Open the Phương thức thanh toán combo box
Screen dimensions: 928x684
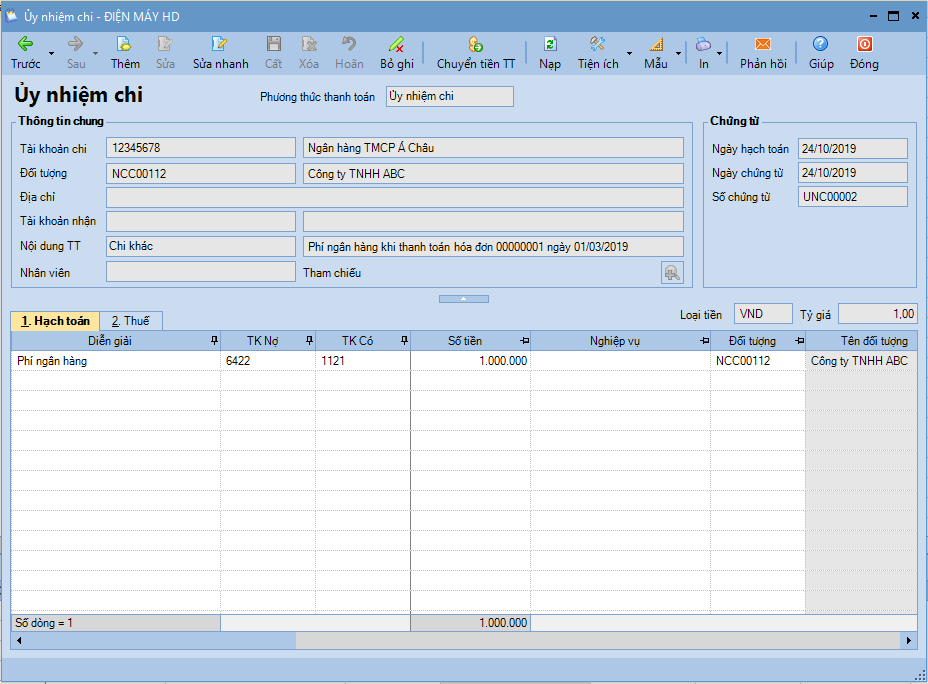[x=450, y=96]
